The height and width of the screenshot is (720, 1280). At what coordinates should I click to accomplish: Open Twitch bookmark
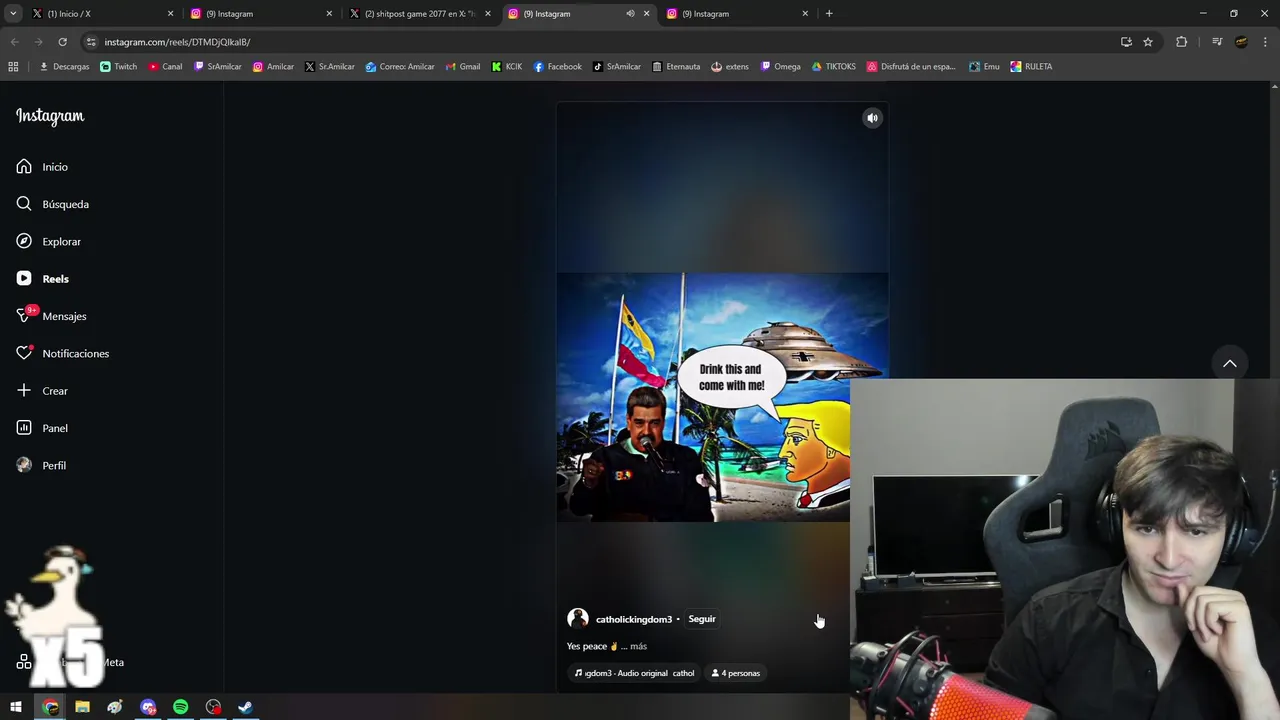(x=119, y=67)
